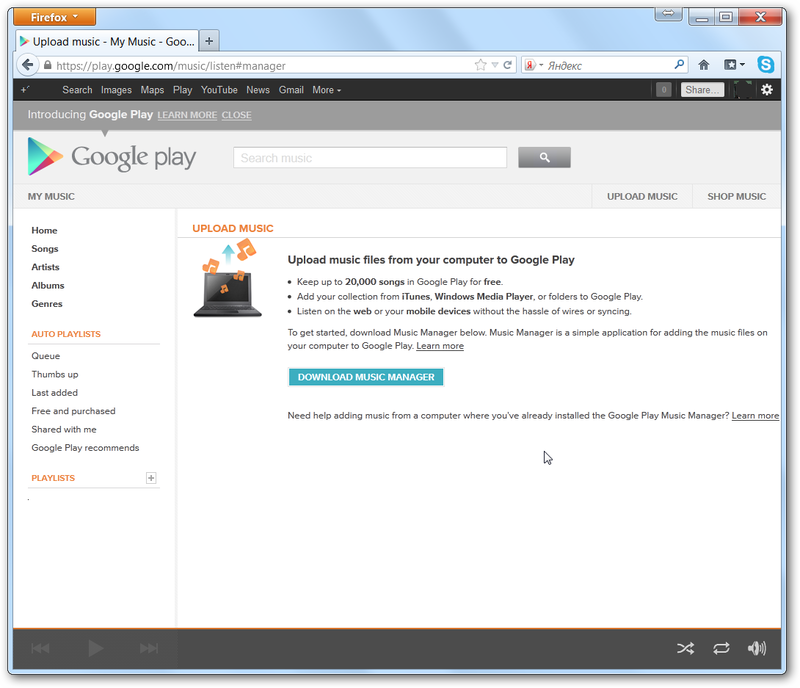Click the Search music field
Viewport: 800px width, 688px height.
pos(370,158)
